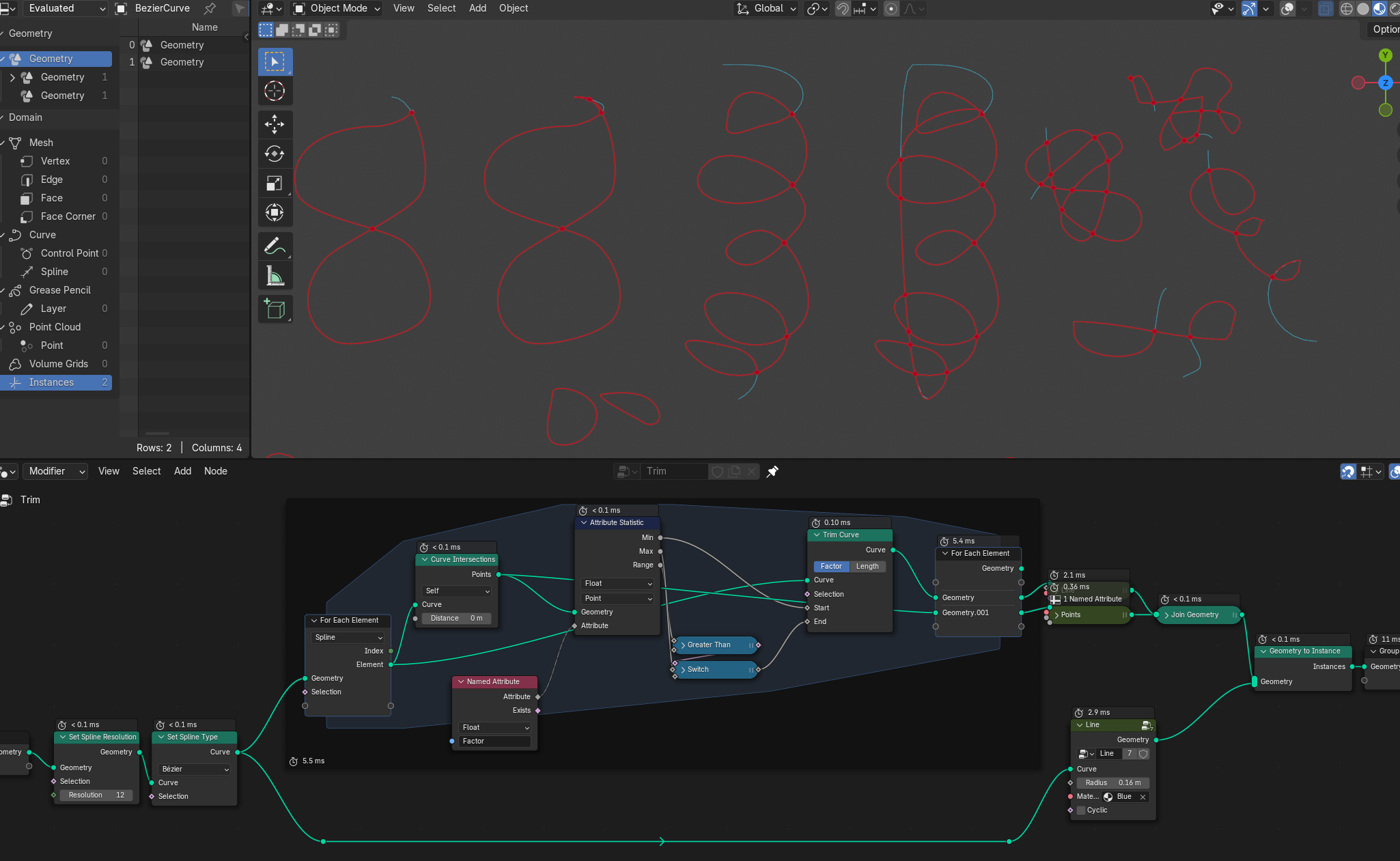Expand the collapsed Greater Than node

[x=683, y=645]
